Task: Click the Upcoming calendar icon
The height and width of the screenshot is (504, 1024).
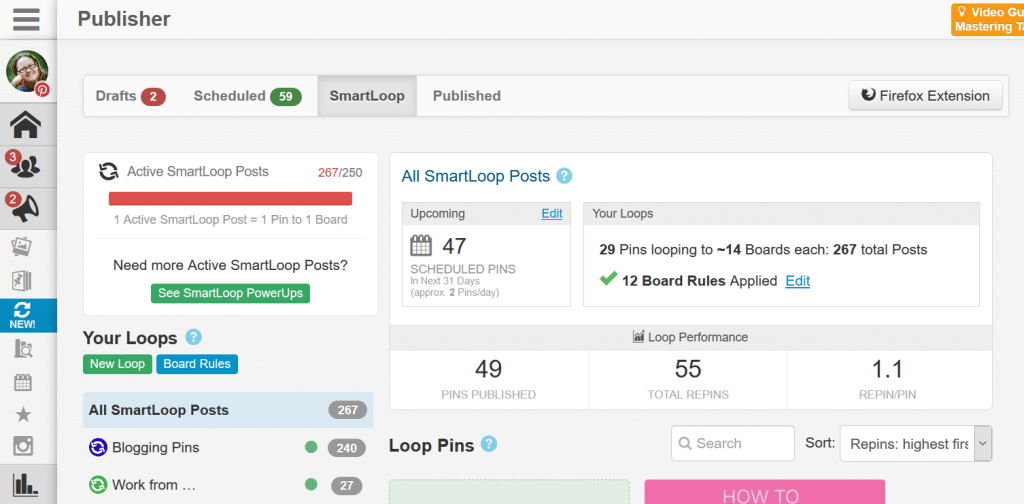Action: tap(421, 245)
